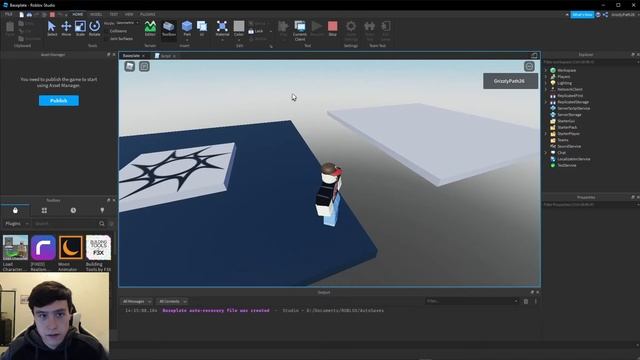Click GrizzlyPath26 player list entry
The image size is (640, 360).
(x=510, y=81)
